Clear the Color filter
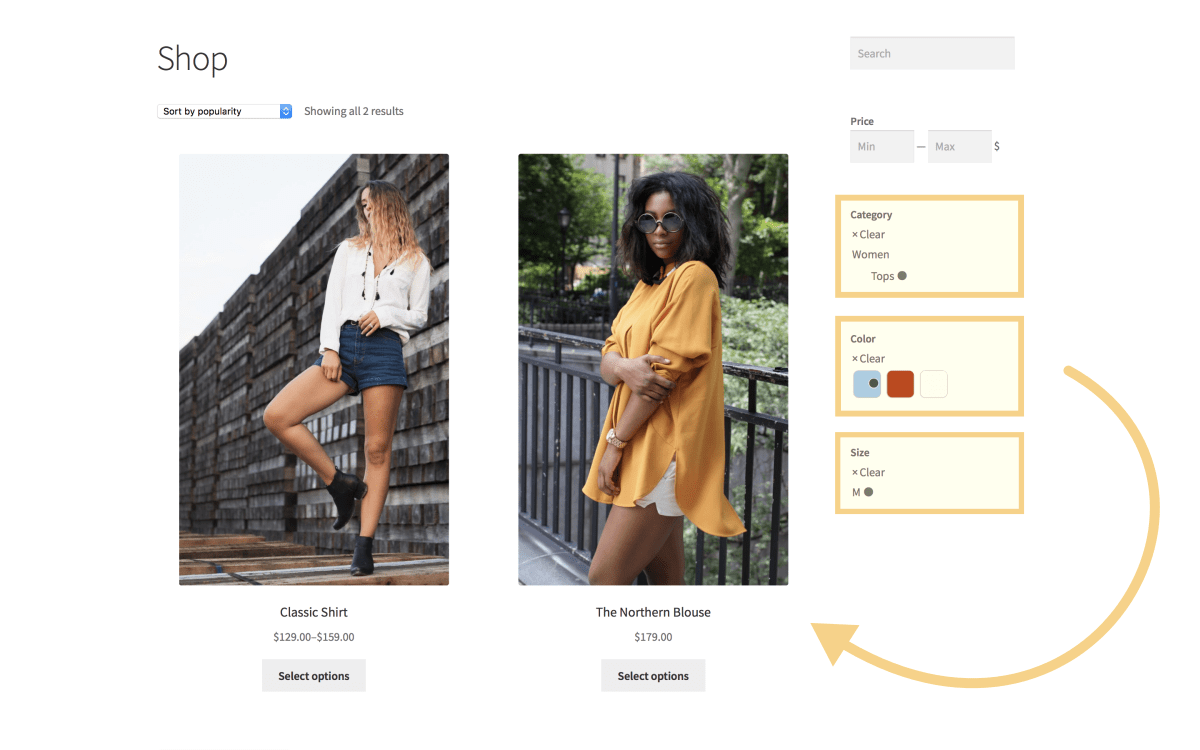1200x750 pixels. click(868, 359)
